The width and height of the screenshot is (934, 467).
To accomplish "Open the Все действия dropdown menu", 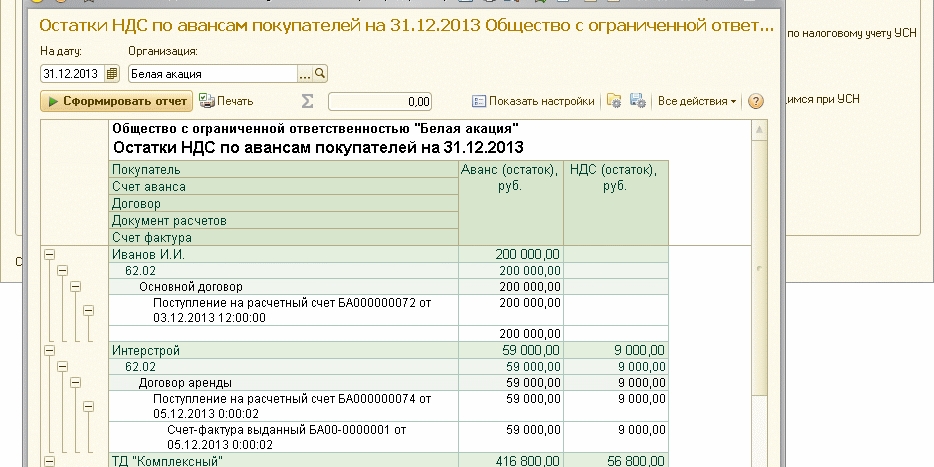I will (x=697, y=101).
